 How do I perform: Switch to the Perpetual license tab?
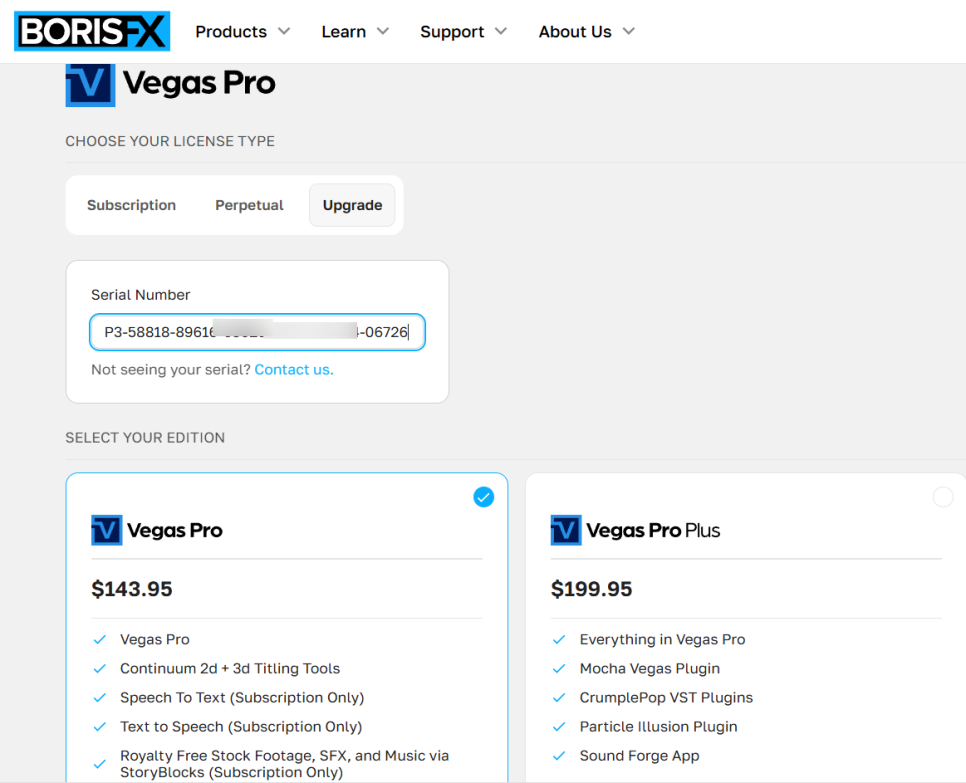tap(249, 205)
